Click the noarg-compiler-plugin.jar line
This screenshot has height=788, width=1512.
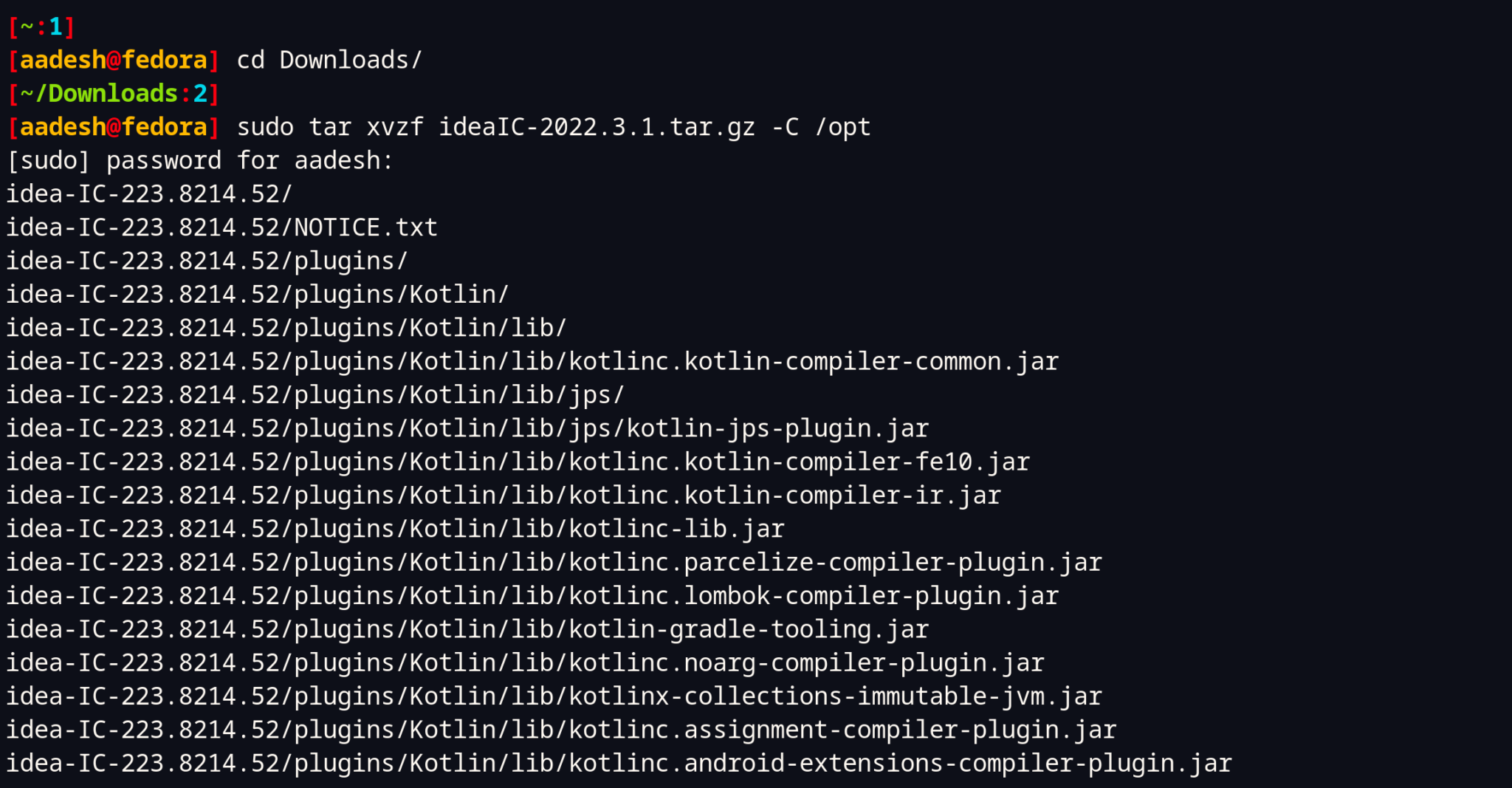click(x=526, y=662)
